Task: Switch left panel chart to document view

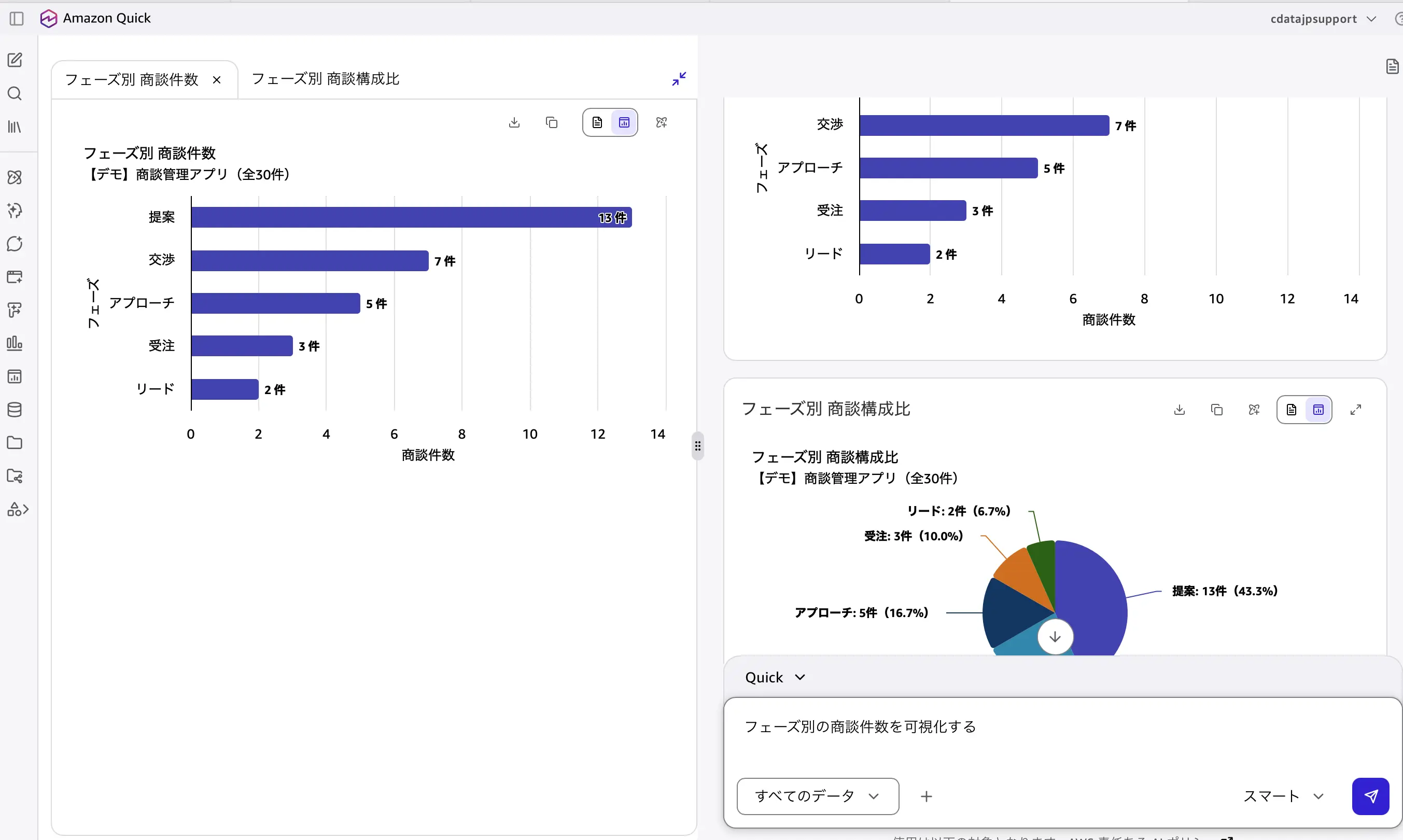Action: click(x=597, y=122)
